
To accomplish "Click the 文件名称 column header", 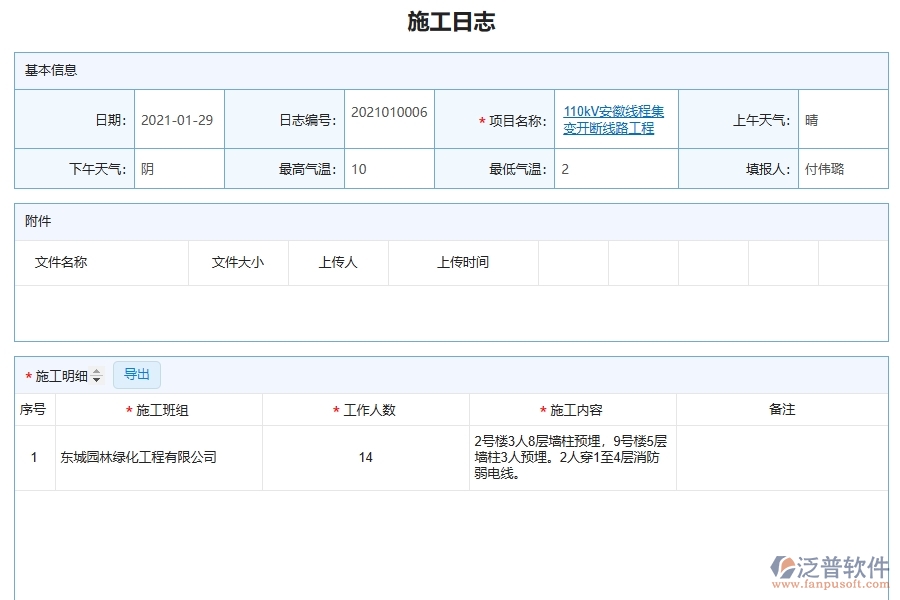I will coord(63,262).
